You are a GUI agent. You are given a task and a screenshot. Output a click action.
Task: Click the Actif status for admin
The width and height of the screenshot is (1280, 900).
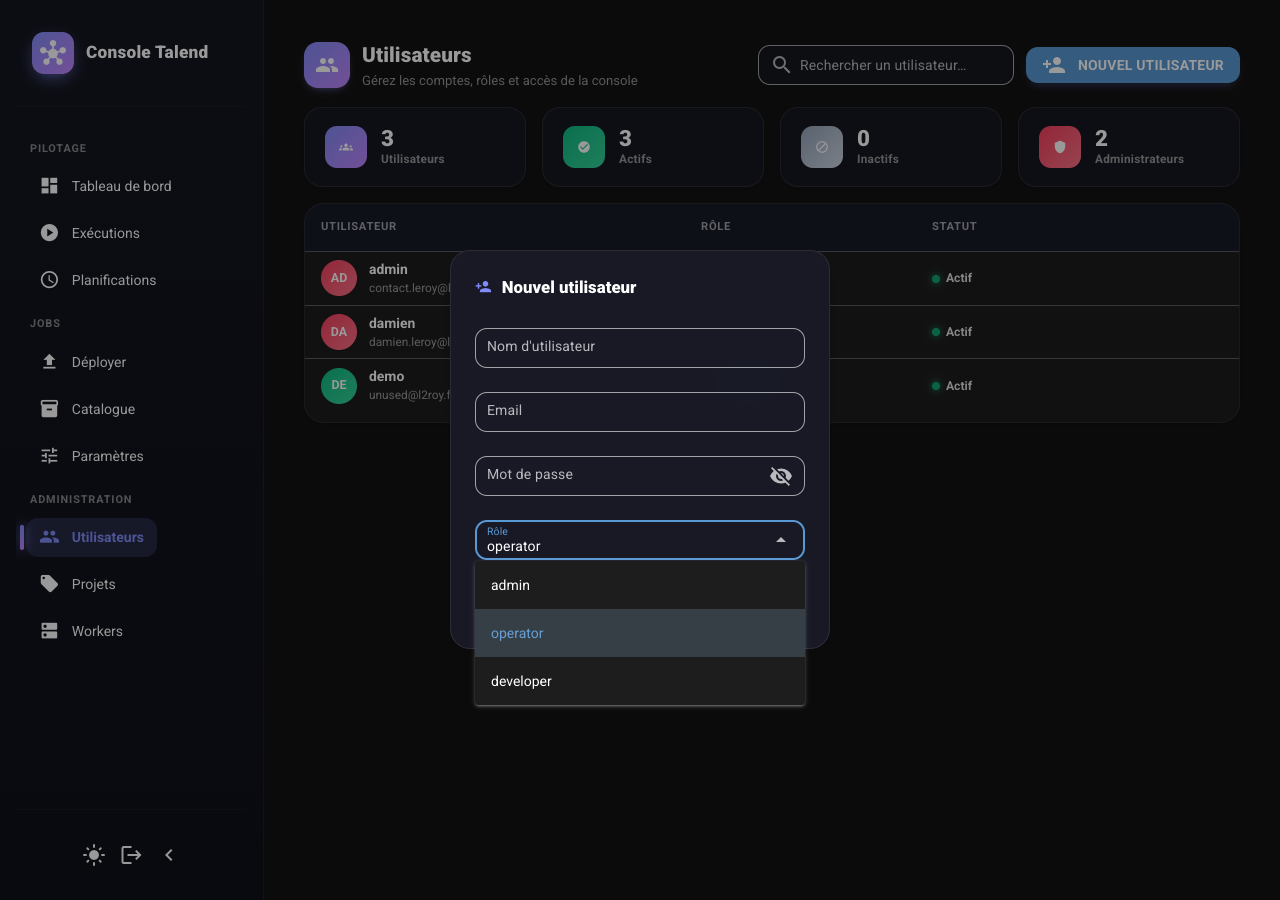(952, 278)
